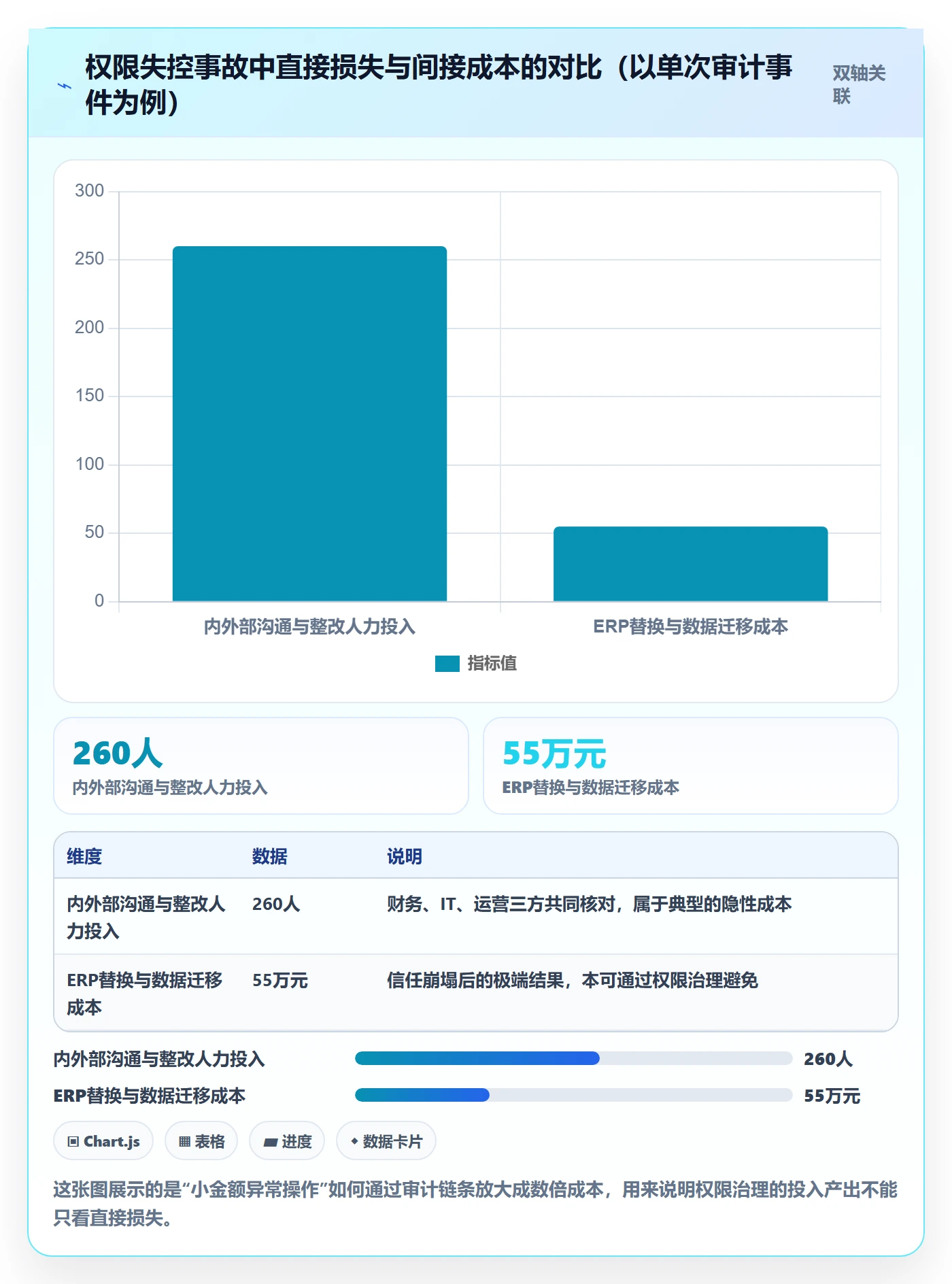This screenshot has width=952, height=1284.
Task: Click the 数据卡片 tag chip
Action: (386, 1141)
